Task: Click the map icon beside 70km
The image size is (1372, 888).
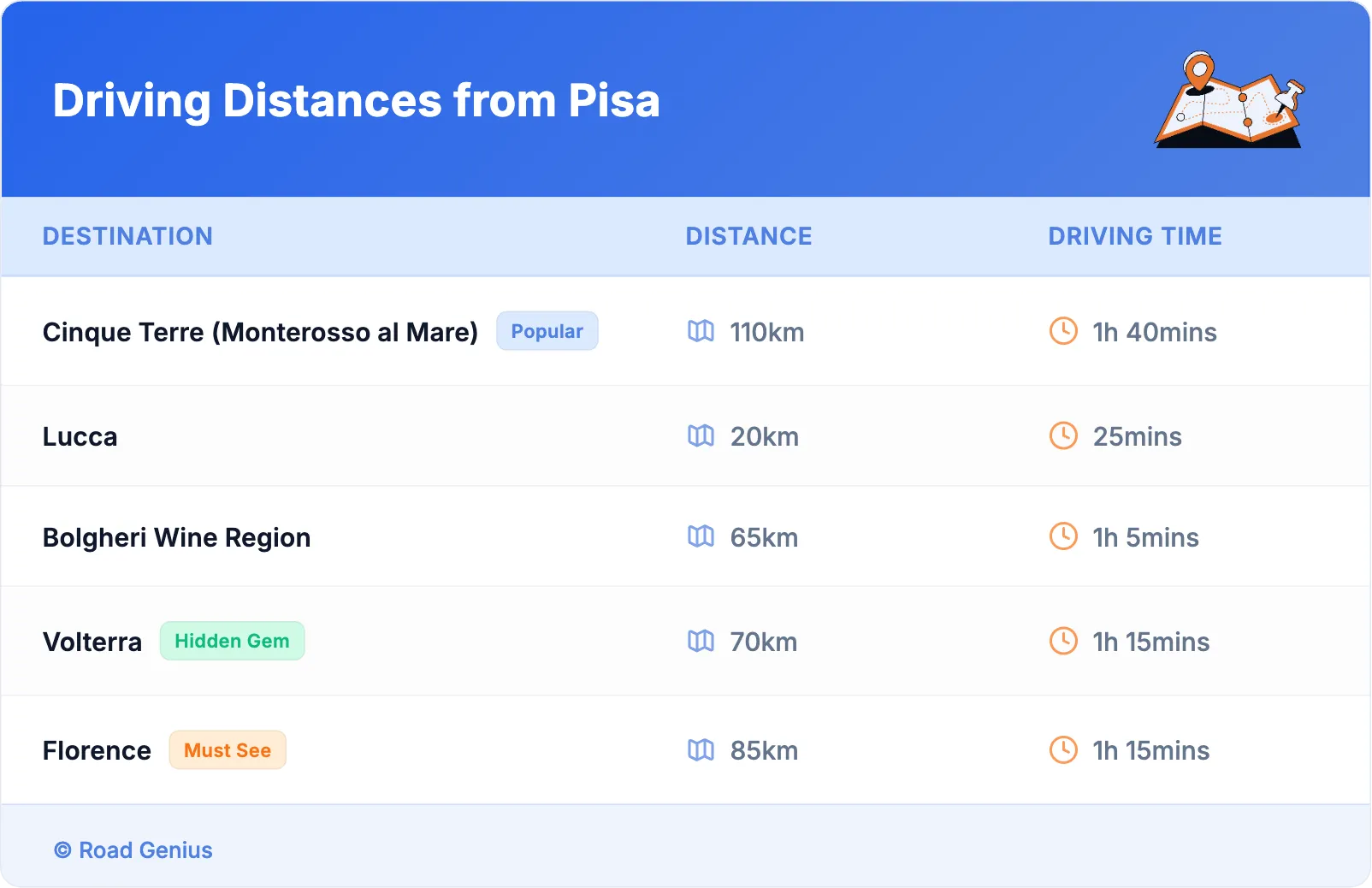Action: click(701, 641)
